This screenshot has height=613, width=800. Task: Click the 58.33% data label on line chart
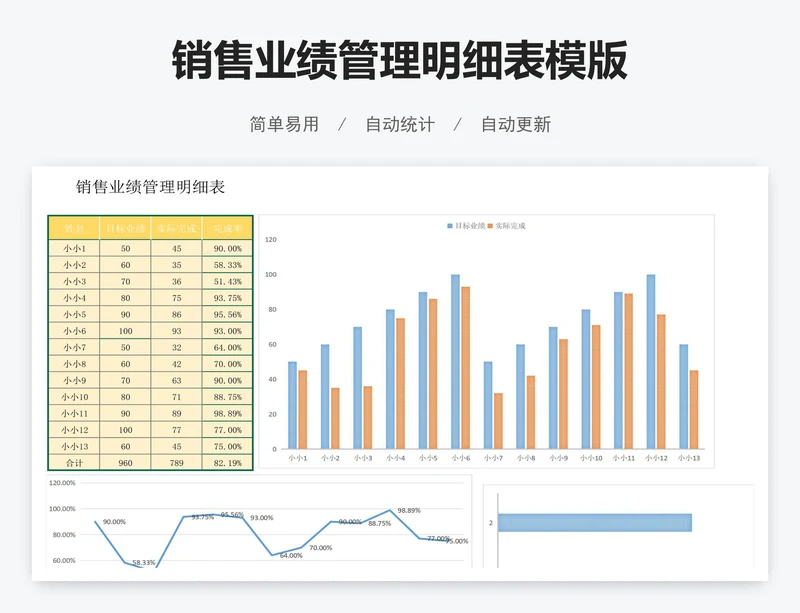point(144,562)
